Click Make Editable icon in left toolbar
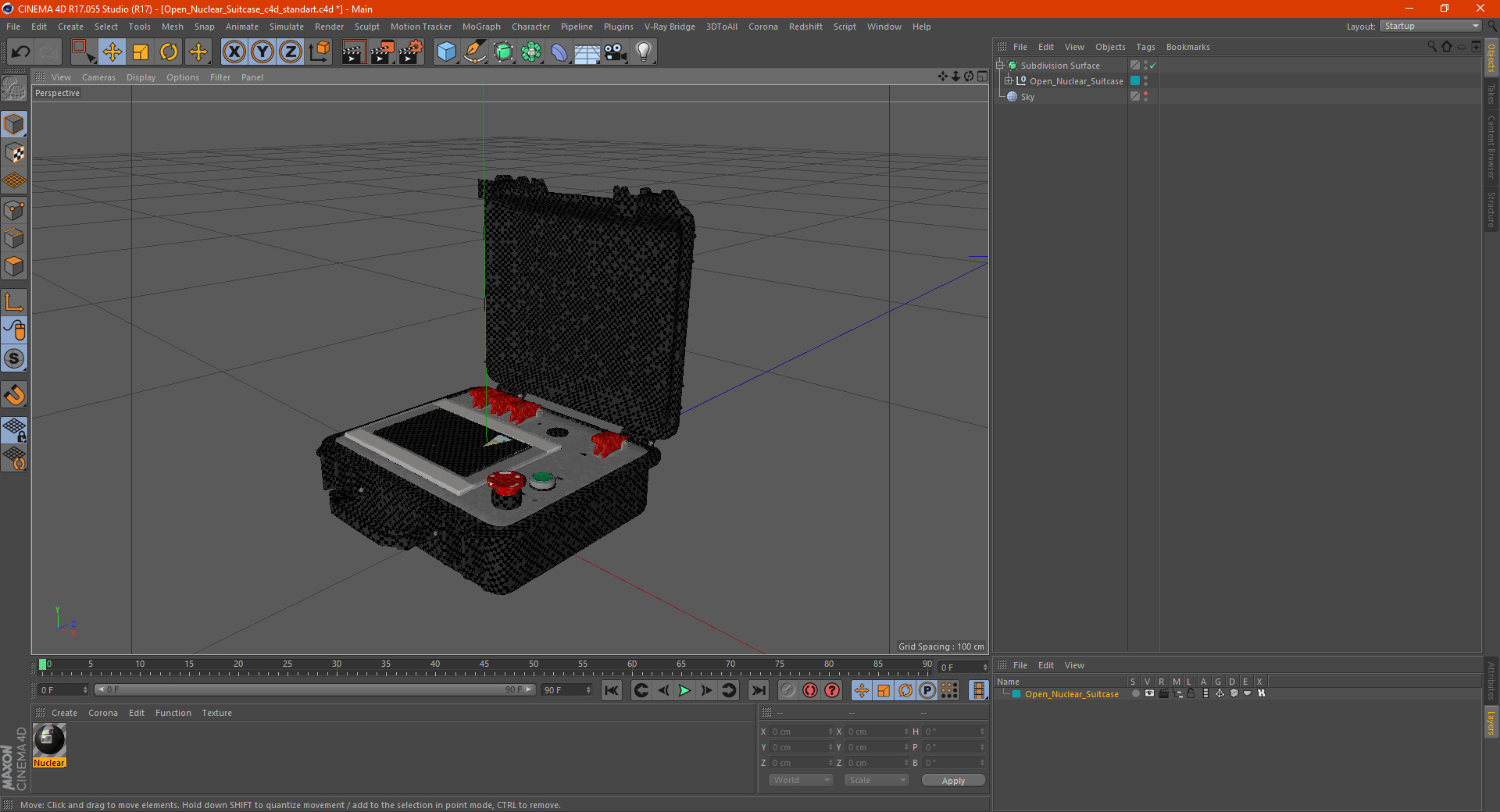Image resolution: width=1500 pixels, height=812 pixels. [14, 89]
